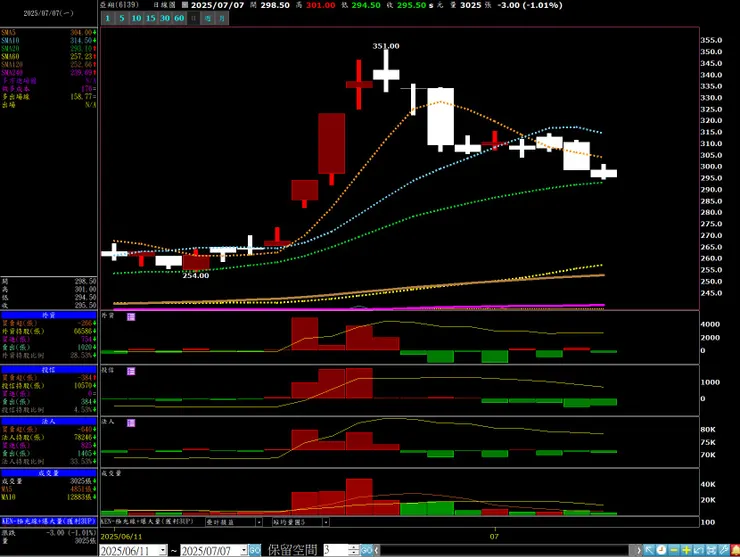
Task: Click the return arrow icon in bottom toolbar
Action: tap(698, 550)
